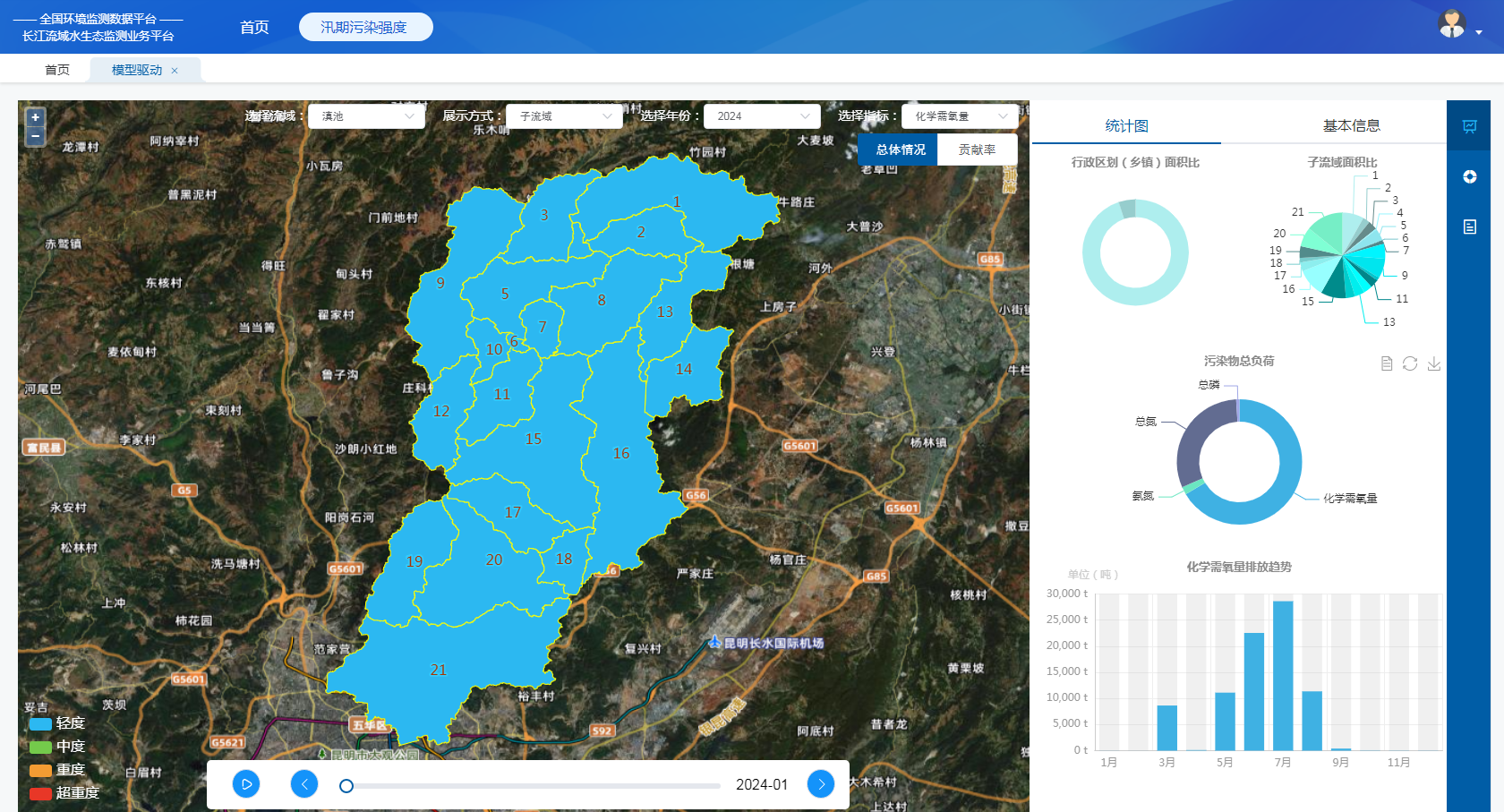
Task: Open the 首页 navigation menu item
Action: 254,27
